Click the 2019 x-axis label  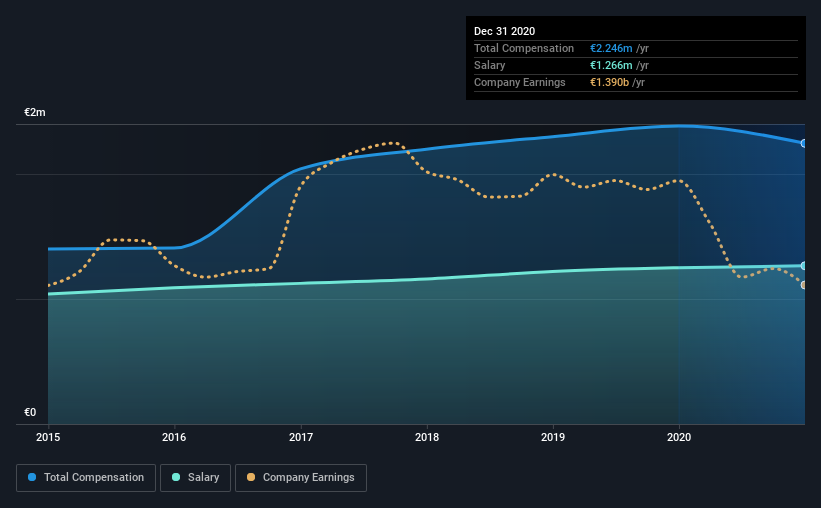(553, 437)
